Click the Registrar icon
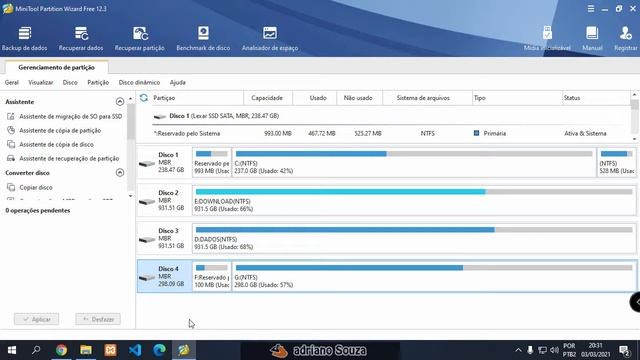 point(625,39)
